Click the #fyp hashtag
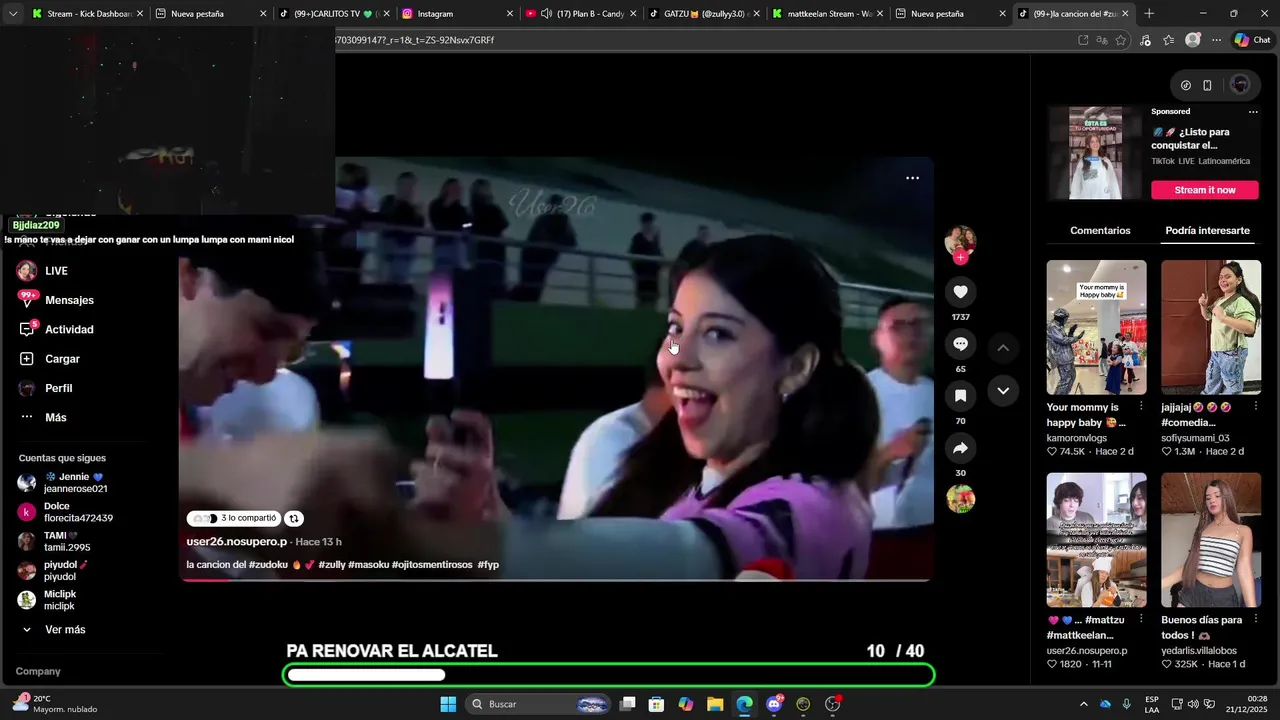Image resolution: width=1280 pixels, height=720 pixels. (488, 565)
